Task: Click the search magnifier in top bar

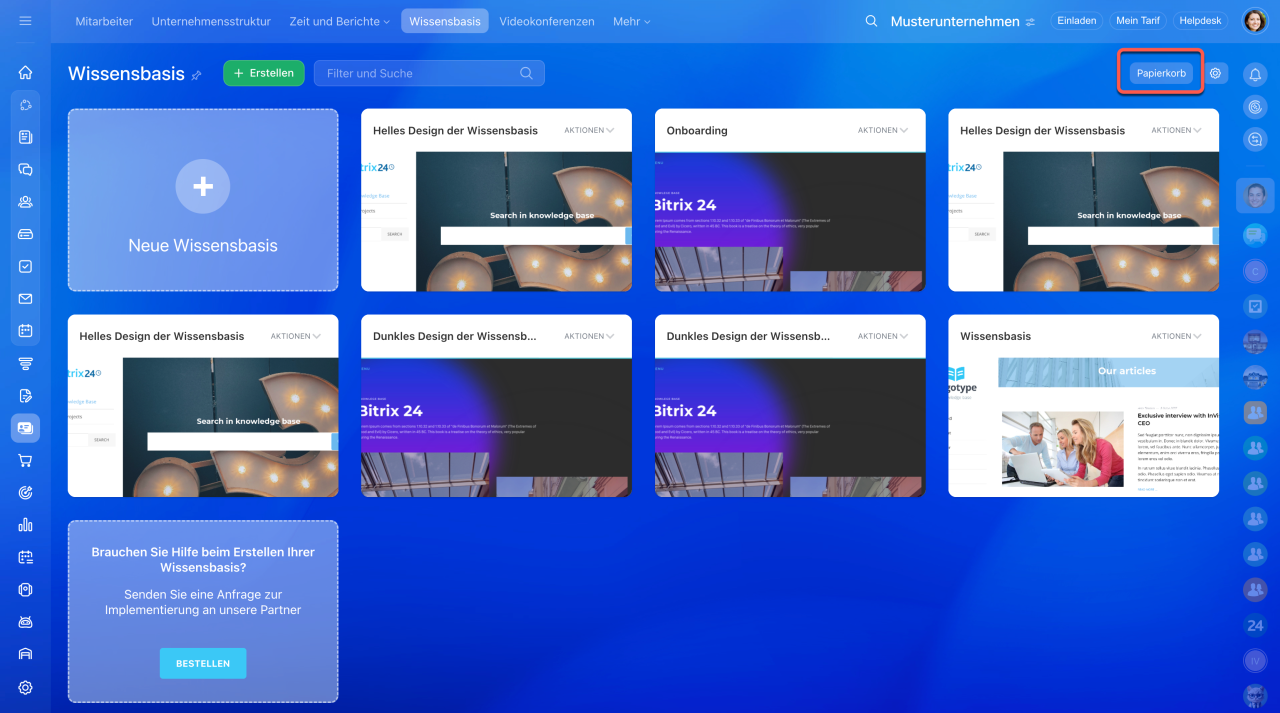Action: 871,21
